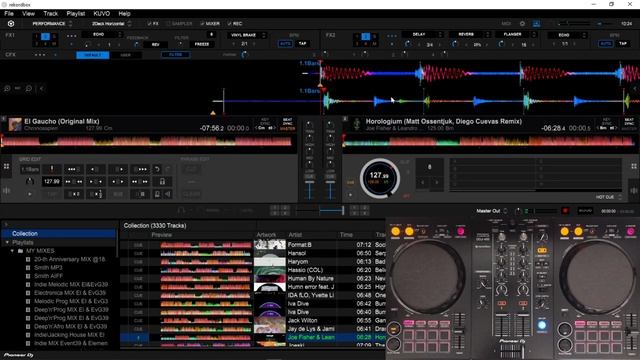Click the waveform zoom-in magnifier icon
This screenshot has height=360, width=640.
point(7,88)
